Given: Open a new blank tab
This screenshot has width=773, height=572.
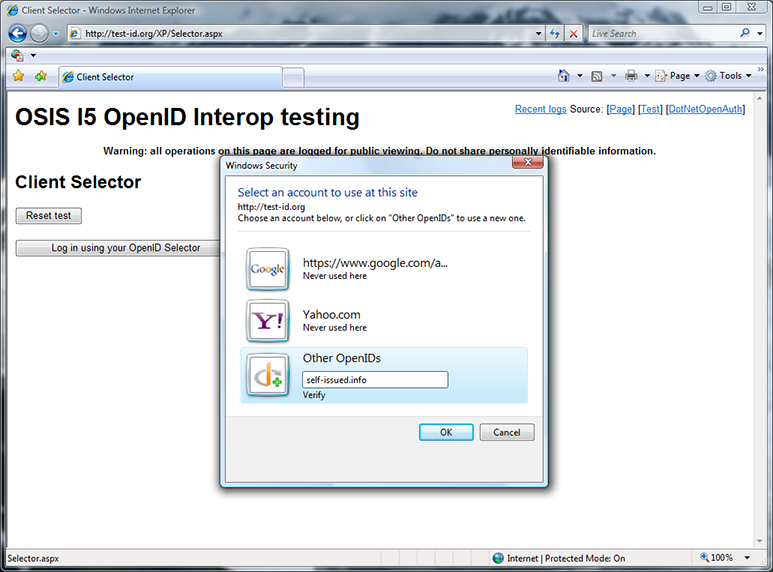Looking at the screenshot, I should 293,77.
